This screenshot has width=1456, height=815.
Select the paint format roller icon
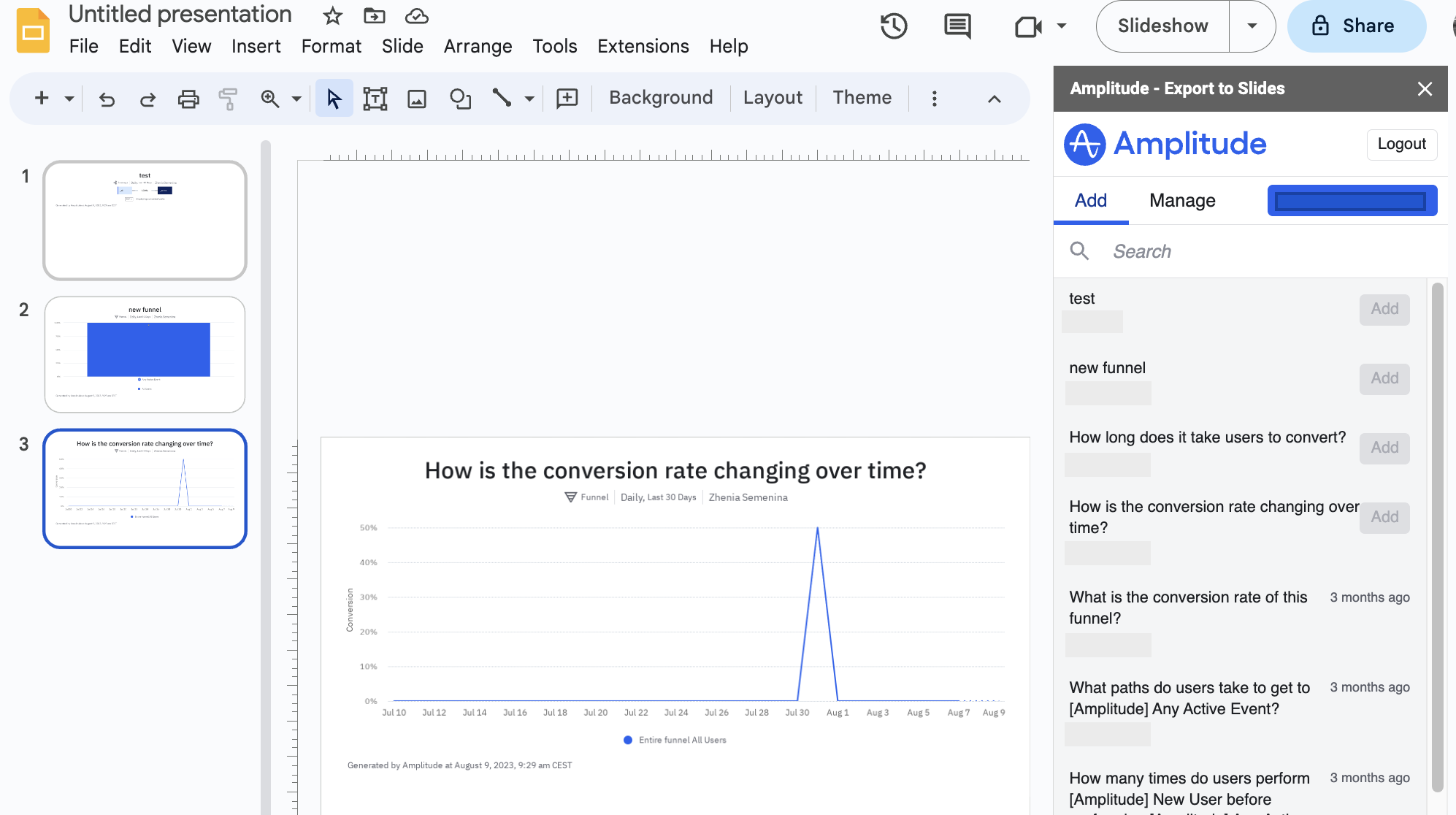[228, 99]
